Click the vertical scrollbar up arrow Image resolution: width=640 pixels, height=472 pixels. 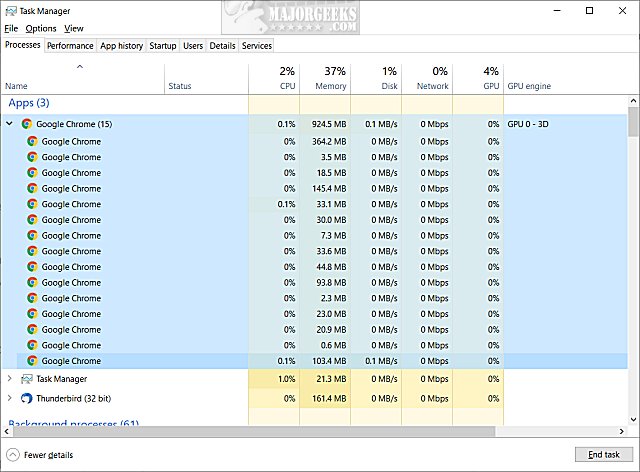[x=633, y=100]
